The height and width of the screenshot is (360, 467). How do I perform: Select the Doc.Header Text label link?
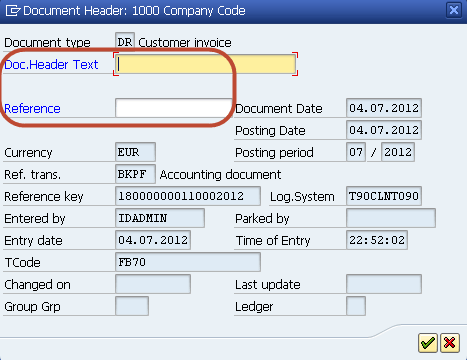click(x=51, y=64)
